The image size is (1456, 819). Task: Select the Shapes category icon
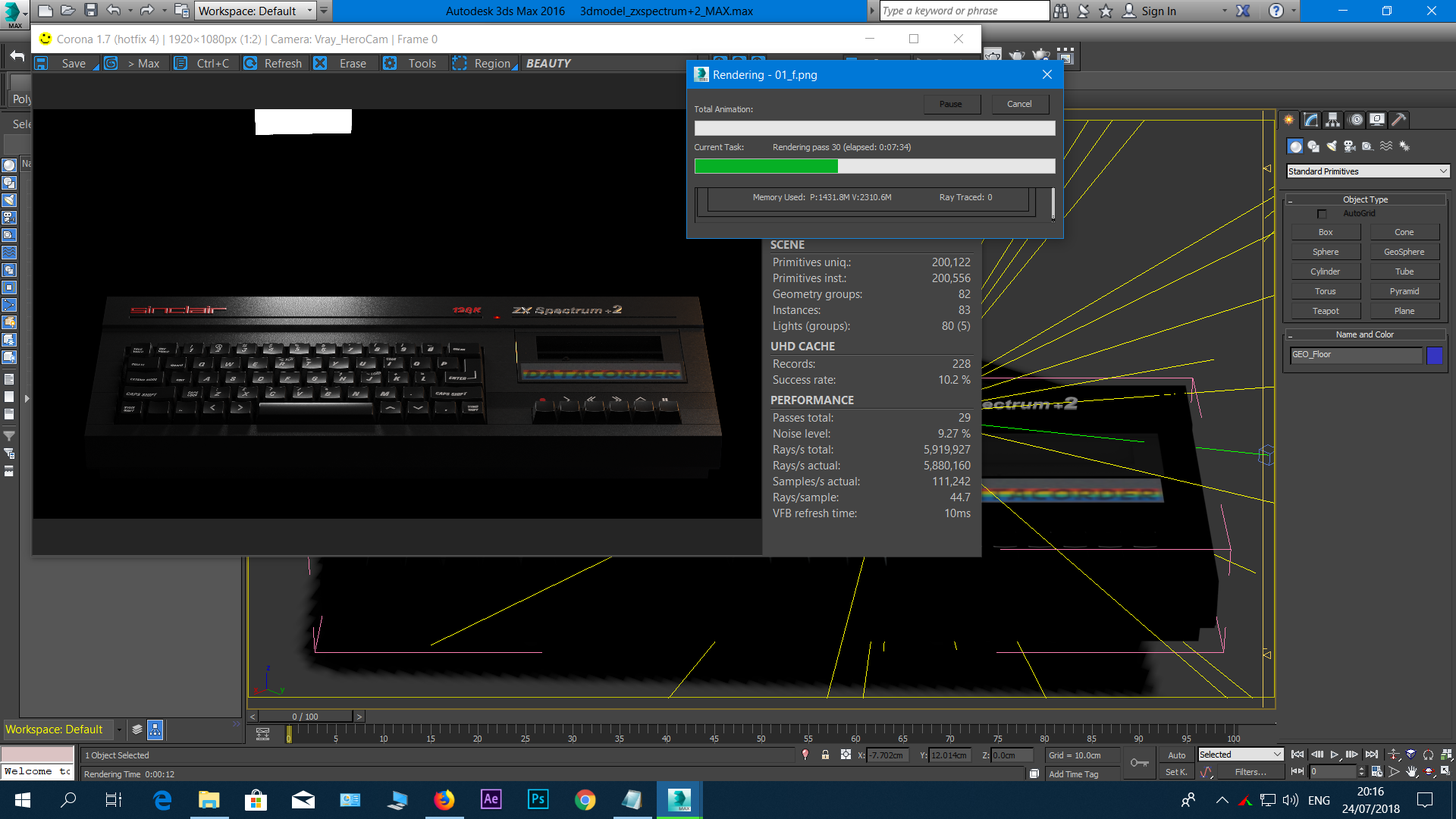pyautogui.click(x=1313, y=146)
